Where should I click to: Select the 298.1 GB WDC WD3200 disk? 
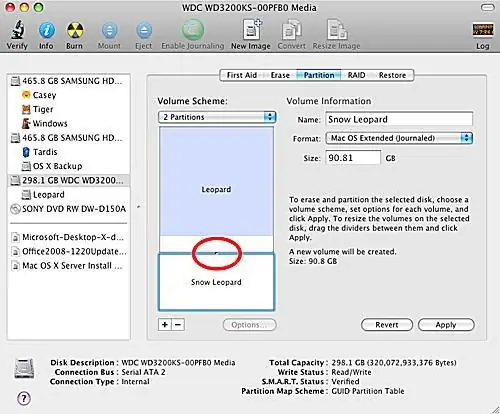tap(68, 180)
